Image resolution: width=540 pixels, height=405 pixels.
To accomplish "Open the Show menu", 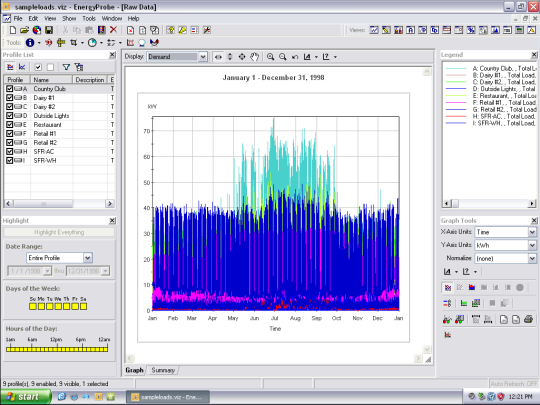I will [69, 19].
